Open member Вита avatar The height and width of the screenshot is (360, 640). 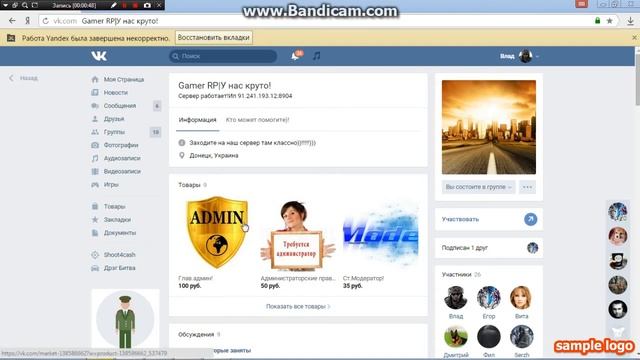pyautogui.click(x=521, y=298)
